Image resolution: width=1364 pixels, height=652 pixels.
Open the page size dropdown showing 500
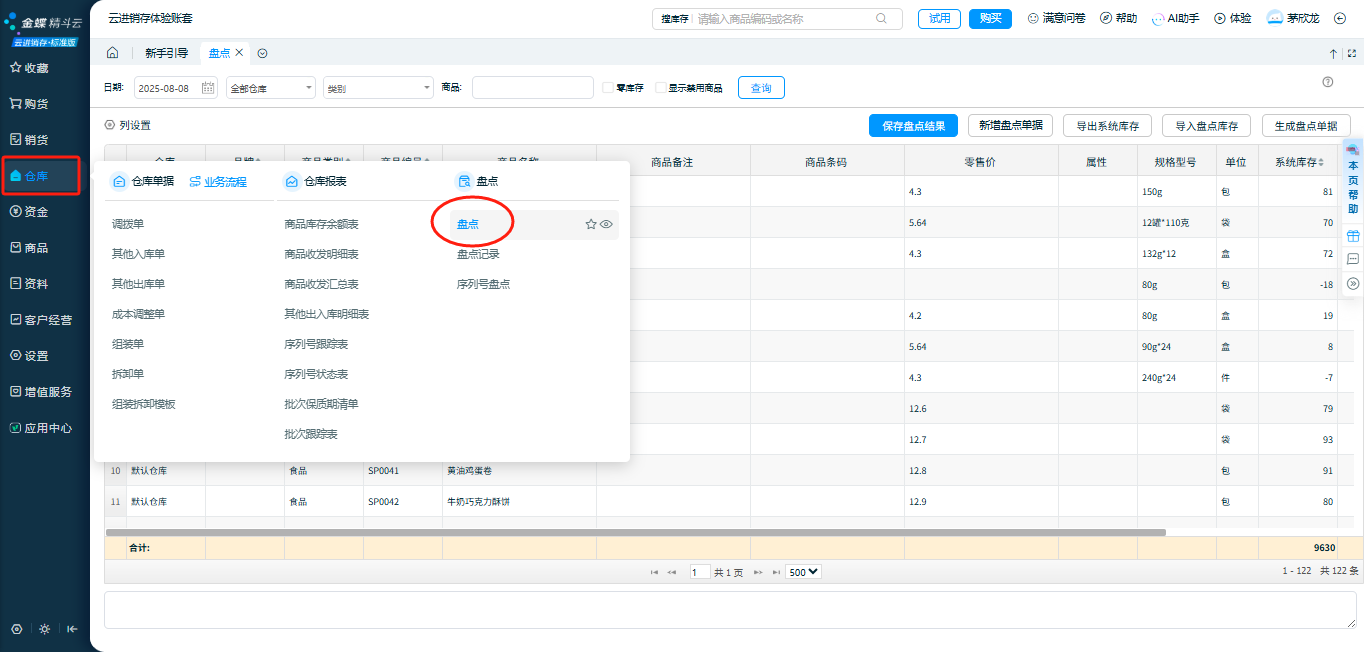point(803,572)
